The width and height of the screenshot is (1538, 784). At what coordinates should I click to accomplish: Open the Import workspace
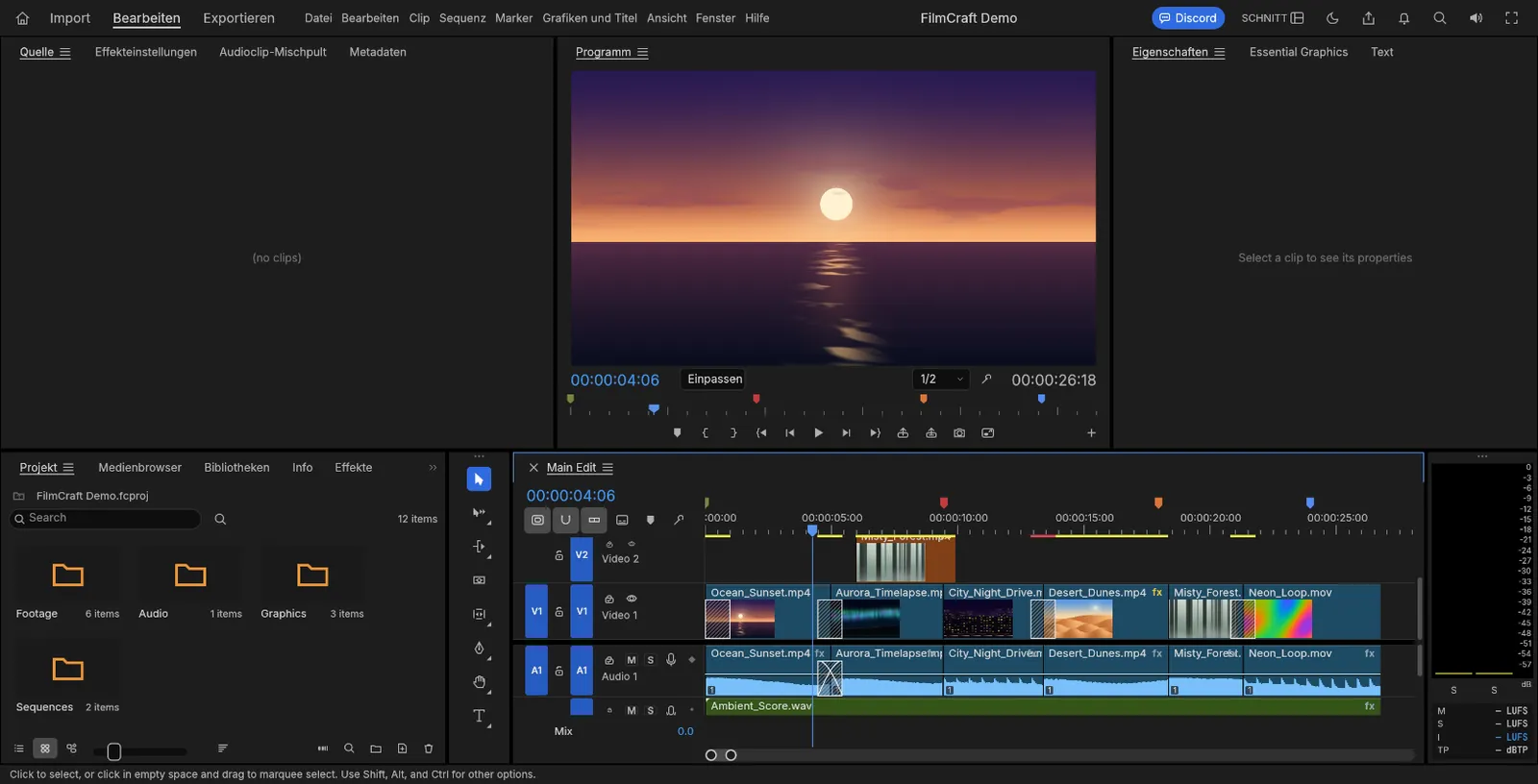(x=70, y=18)
